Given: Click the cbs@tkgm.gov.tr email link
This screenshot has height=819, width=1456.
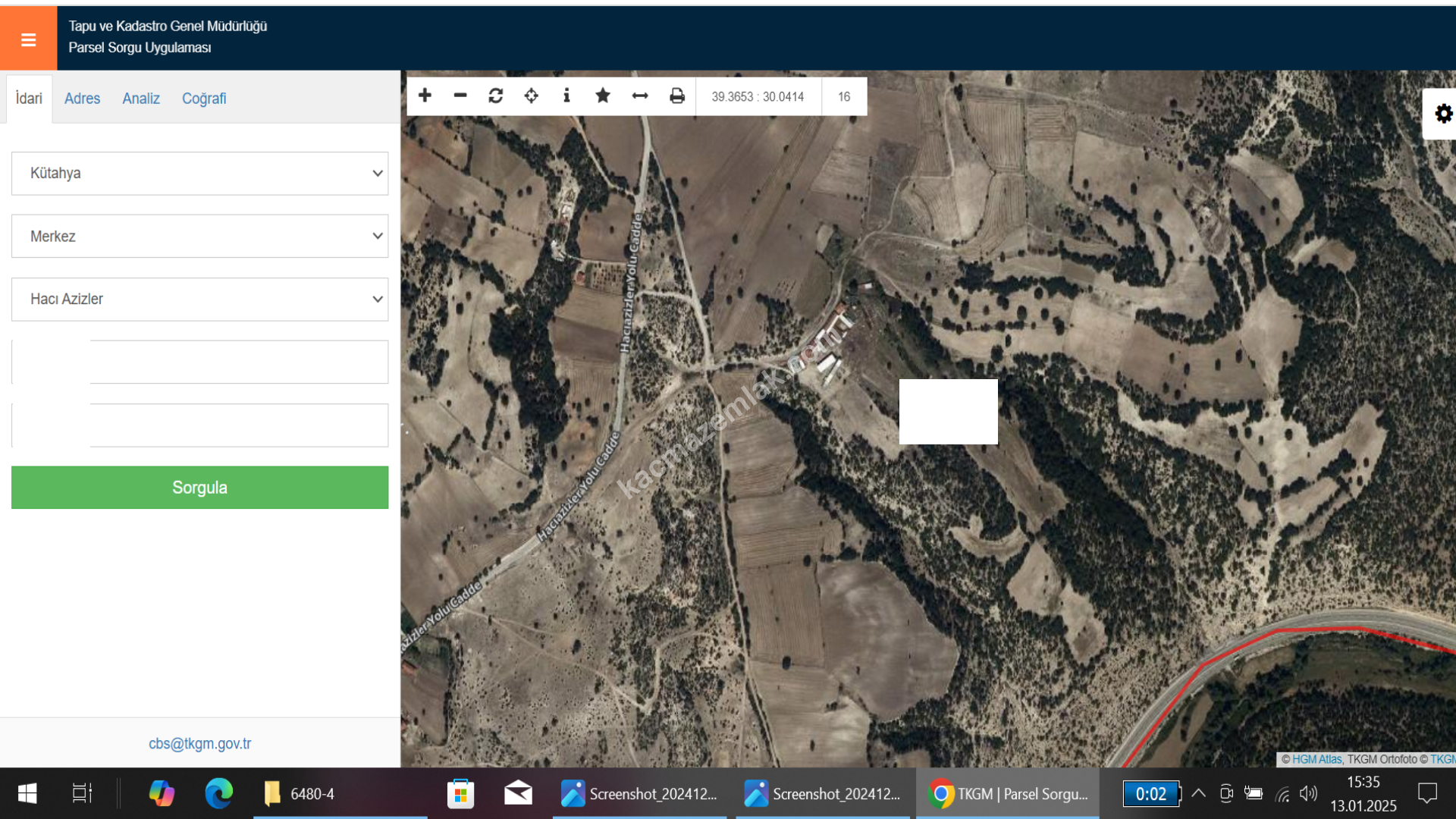Looking at the screenshot, I should coord(199,744).
